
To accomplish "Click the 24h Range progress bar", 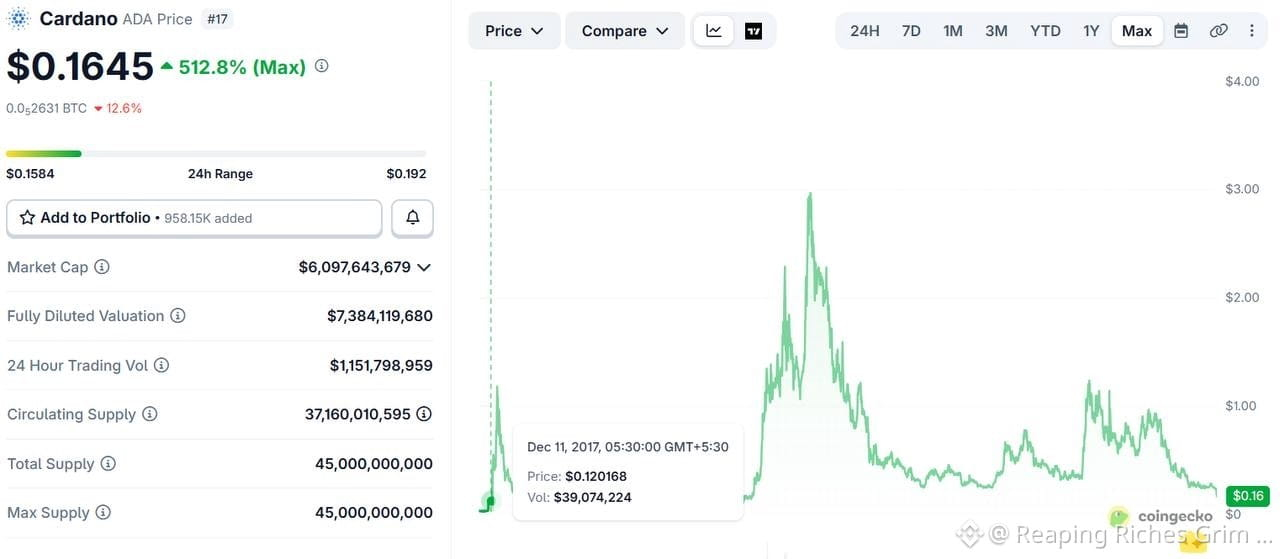I will pos(216,153).
